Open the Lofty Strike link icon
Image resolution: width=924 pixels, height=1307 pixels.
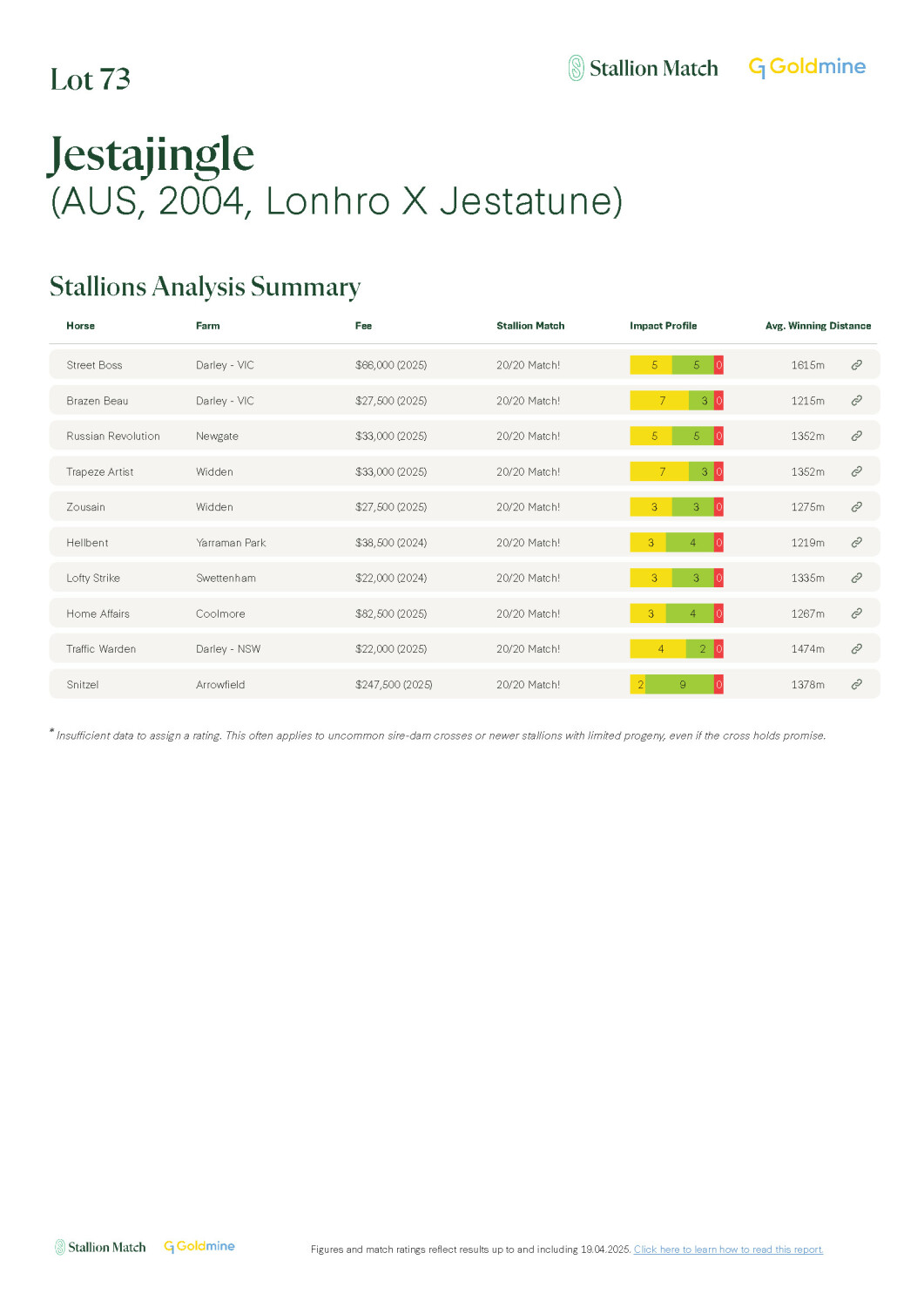point(856,578)
